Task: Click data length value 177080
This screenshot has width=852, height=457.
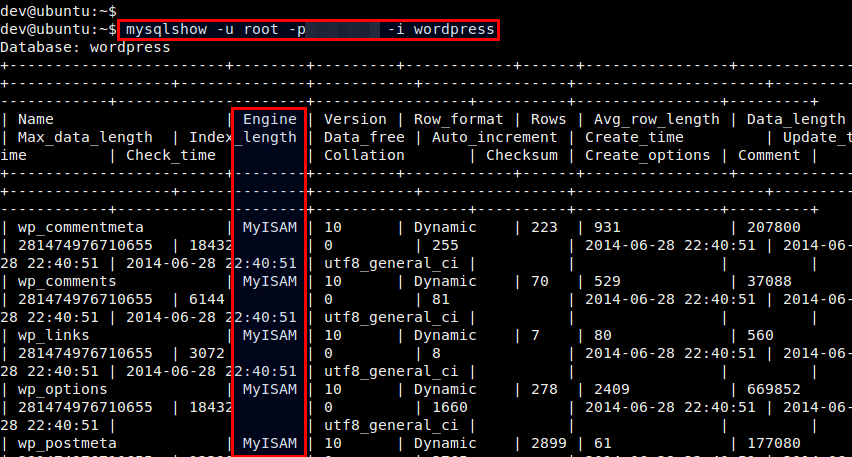Action: (773, 443)
